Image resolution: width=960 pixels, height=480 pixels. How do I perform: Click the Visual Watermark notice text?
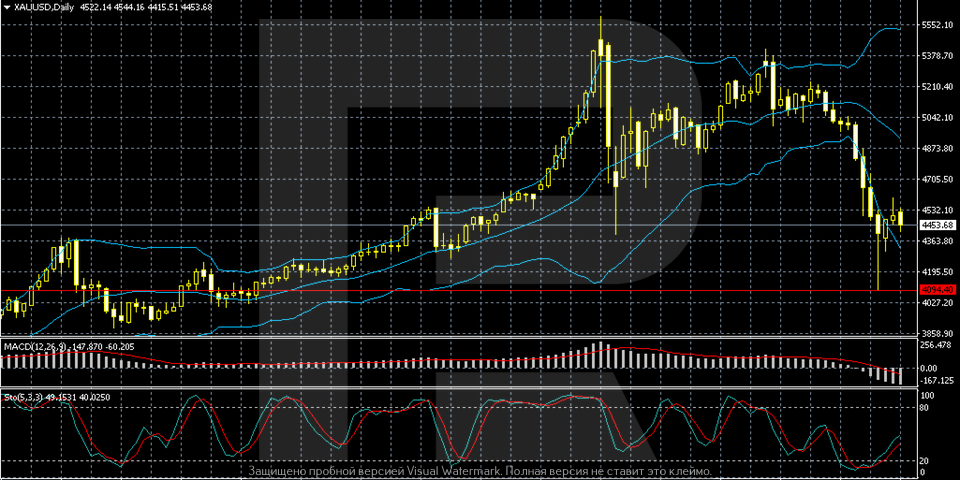(480, 471)
